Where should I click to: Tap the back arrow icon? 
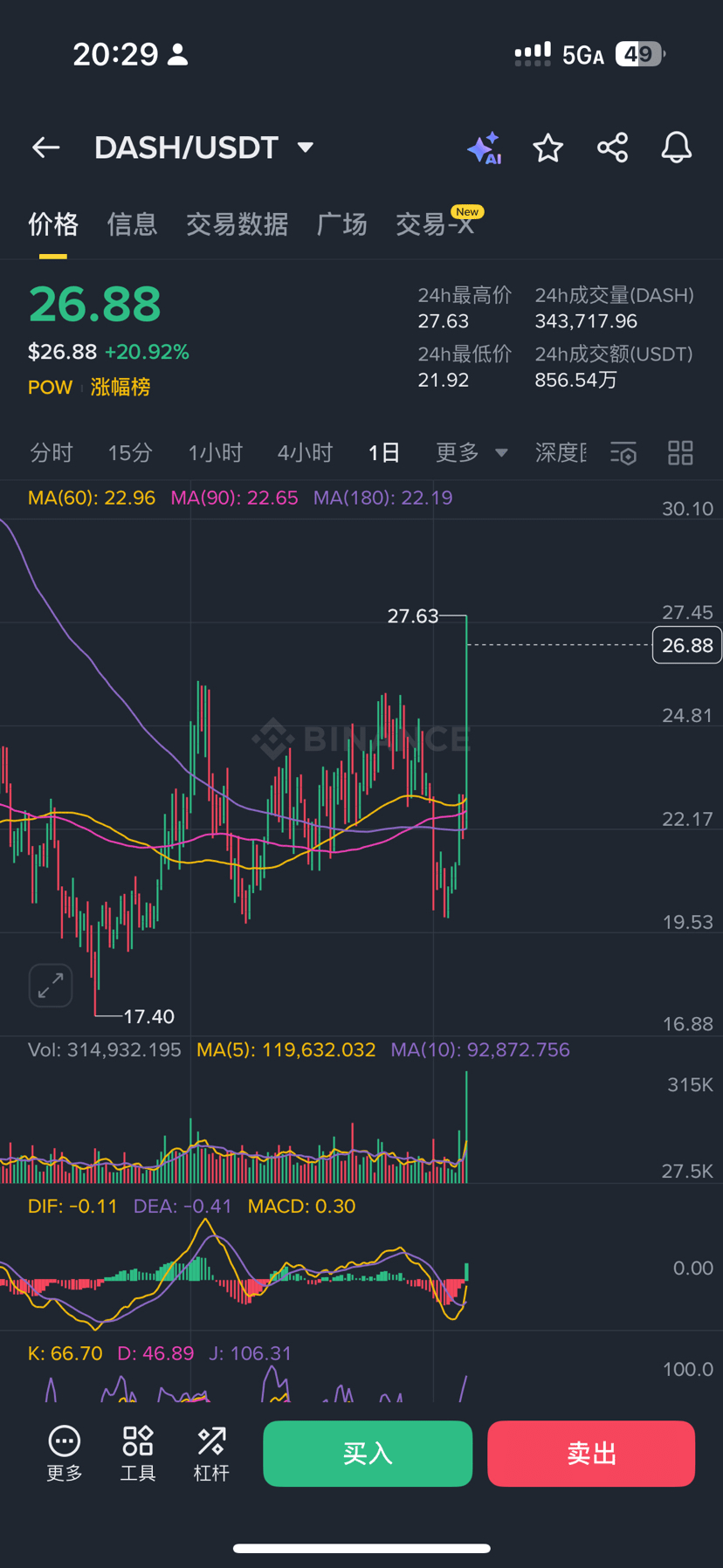46,148
